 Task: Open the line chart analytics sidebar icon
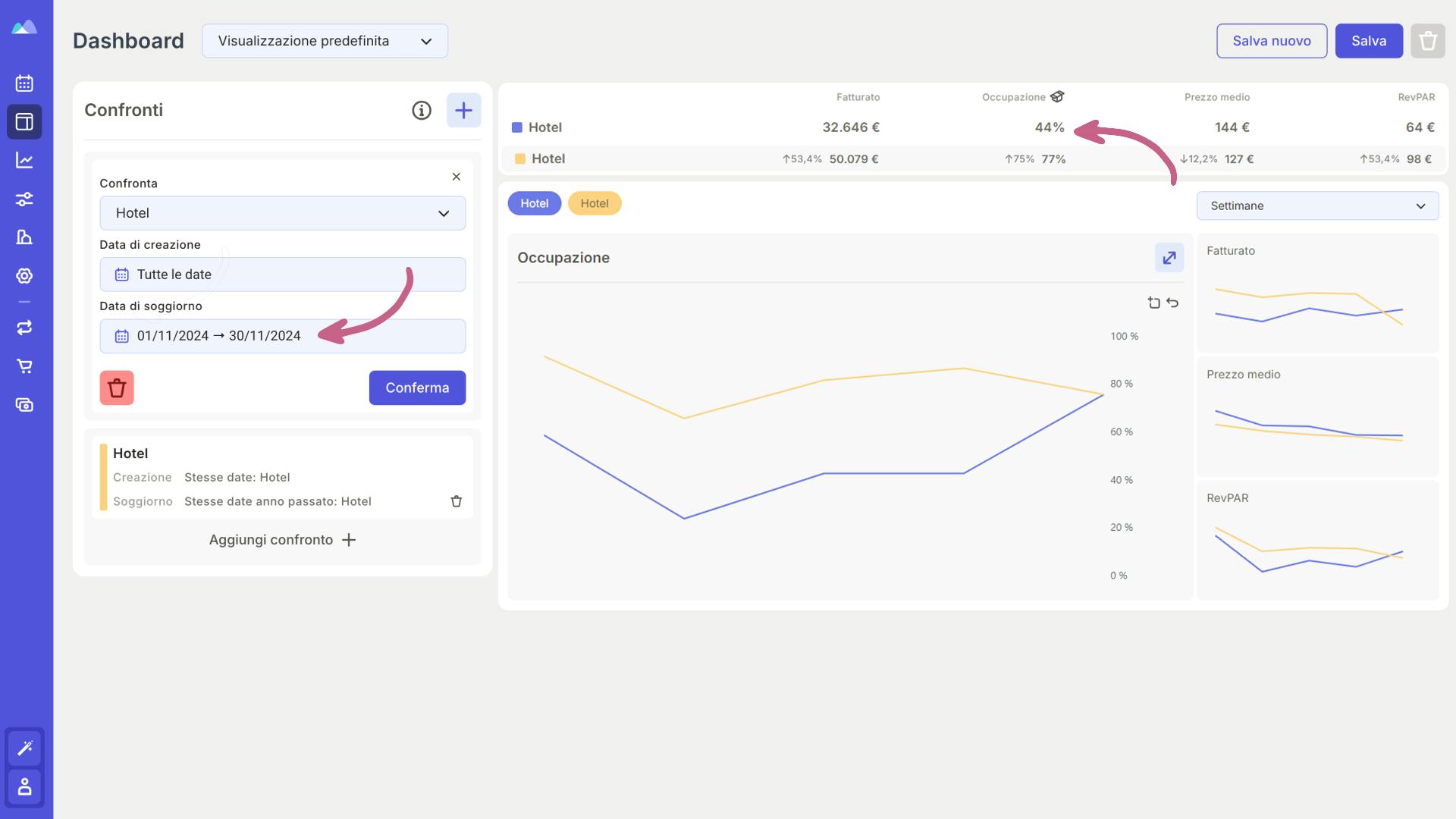pyautogui.click(x=24, y=160)
